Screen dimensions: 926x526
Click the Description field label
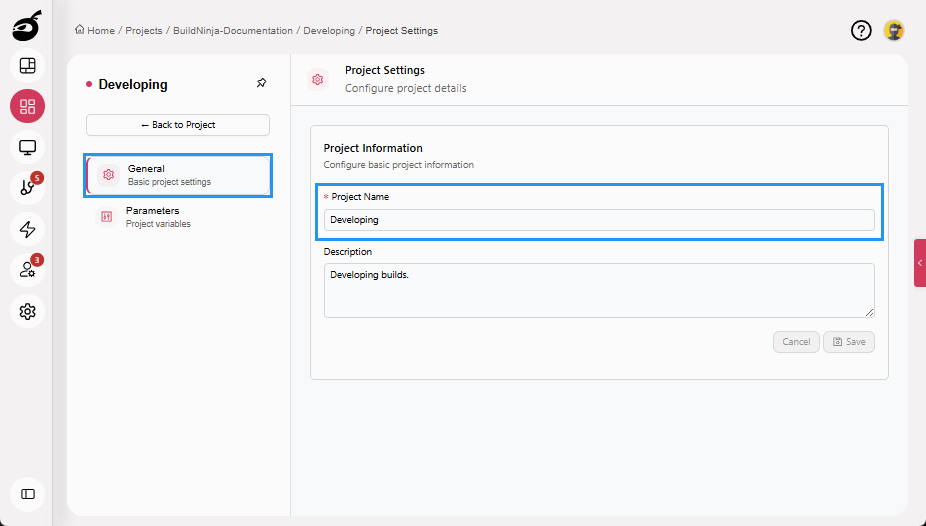[348, 251]
